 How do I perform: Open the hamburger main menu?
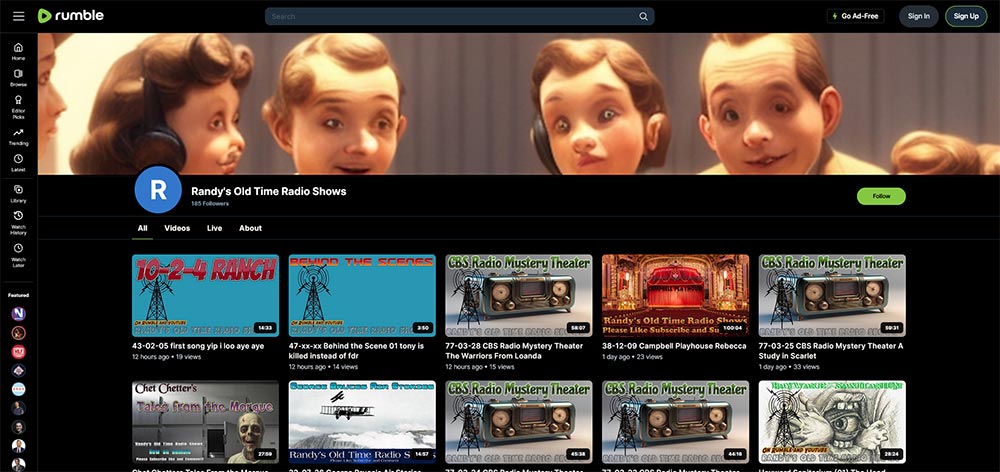[x=18, y=16]
